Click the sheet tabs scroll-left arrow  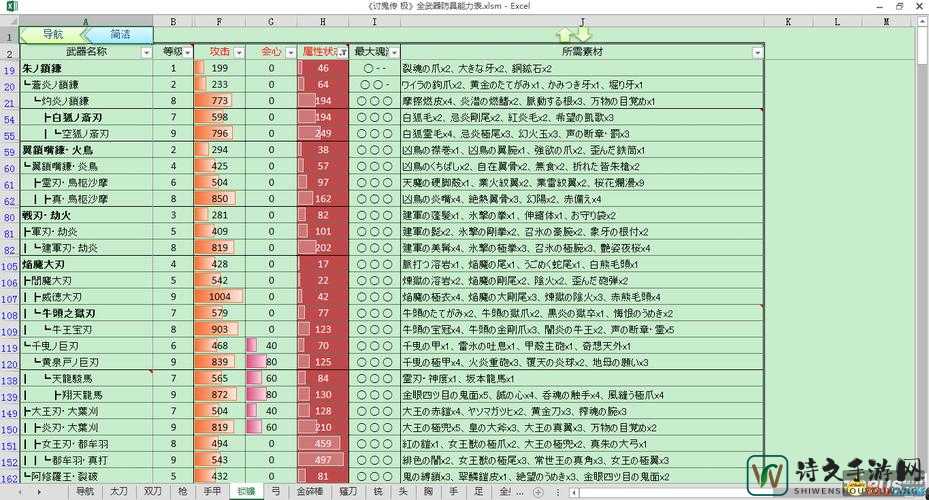point(20,492)
